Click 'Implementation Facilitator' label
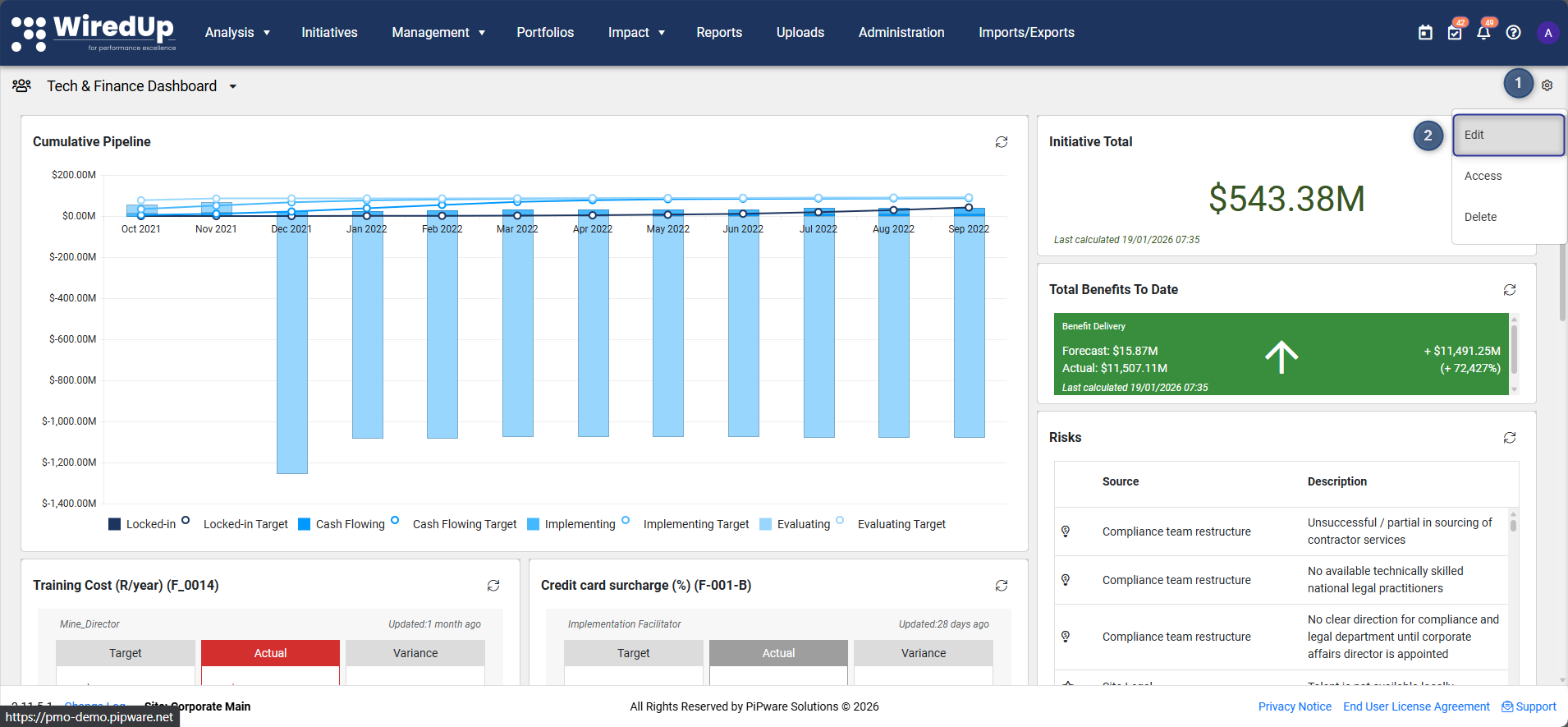1568x727 pixels. pos(625,624)
